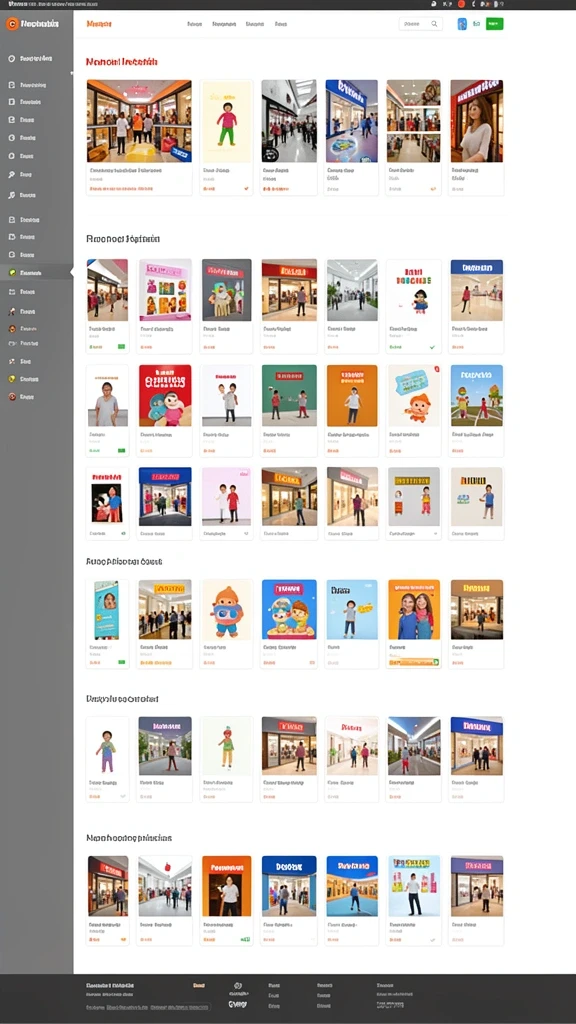Open the orange active tab in top navigation
This screenshot has height=1024, width=576.
click(x=99, y=24)
